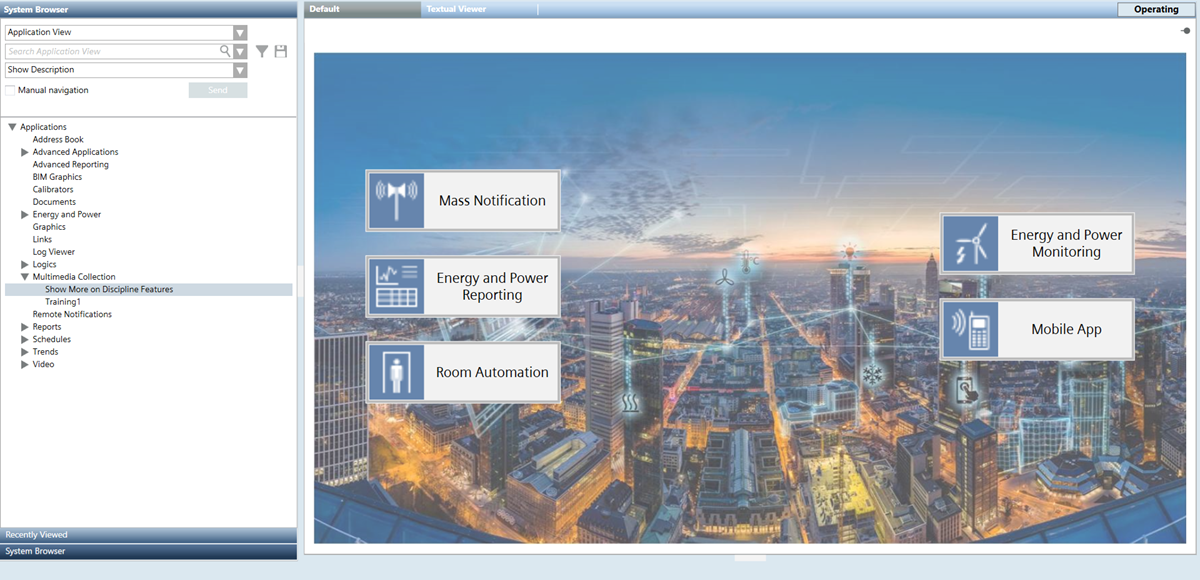Enable the Manual navigation checkbox
Viewport: 1200px width, 580px height.
click(x=10, y=90)
